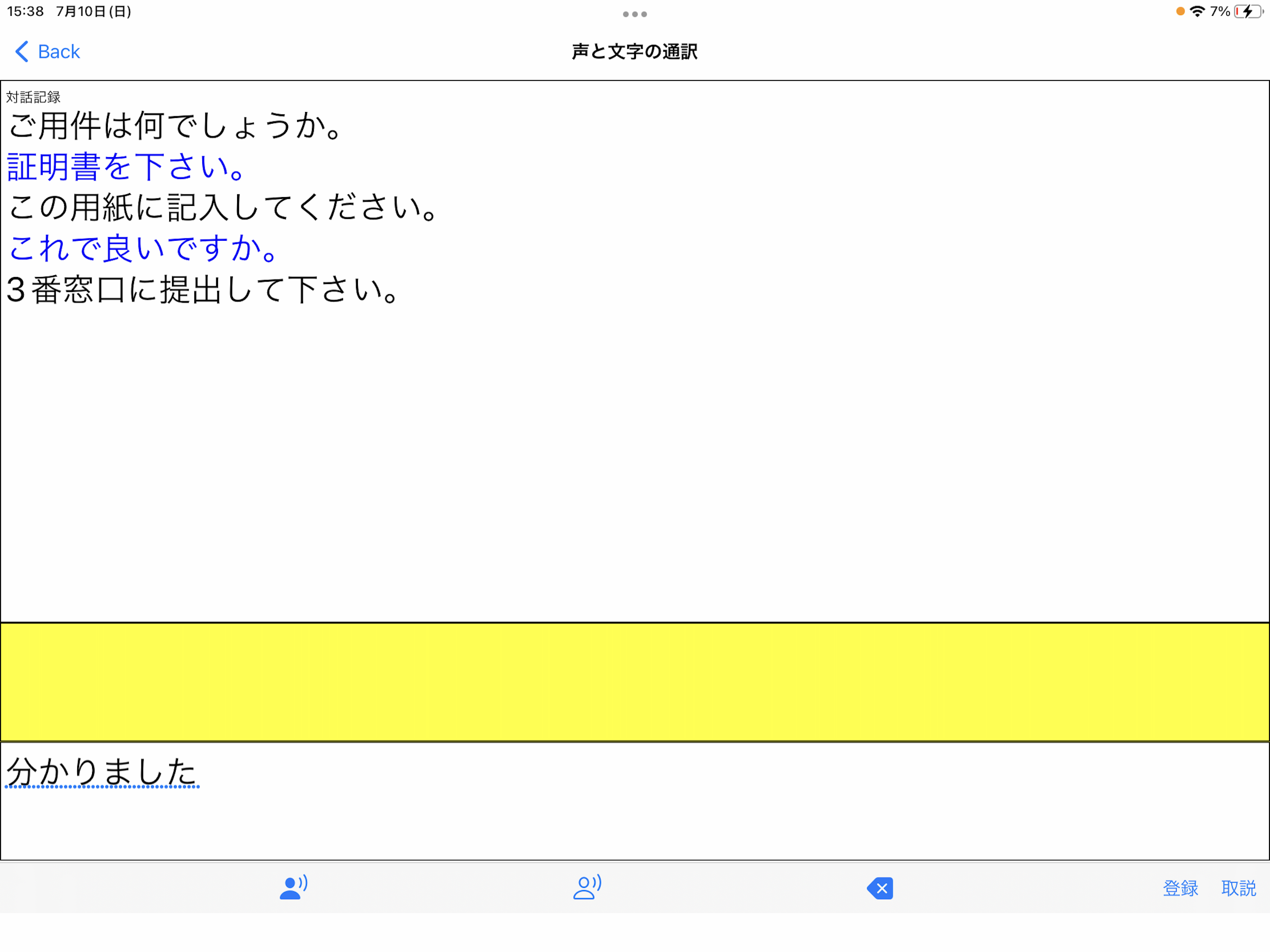The image size is (1270, 952).
Task: Tap the Back text button
Action: point(59,52)
